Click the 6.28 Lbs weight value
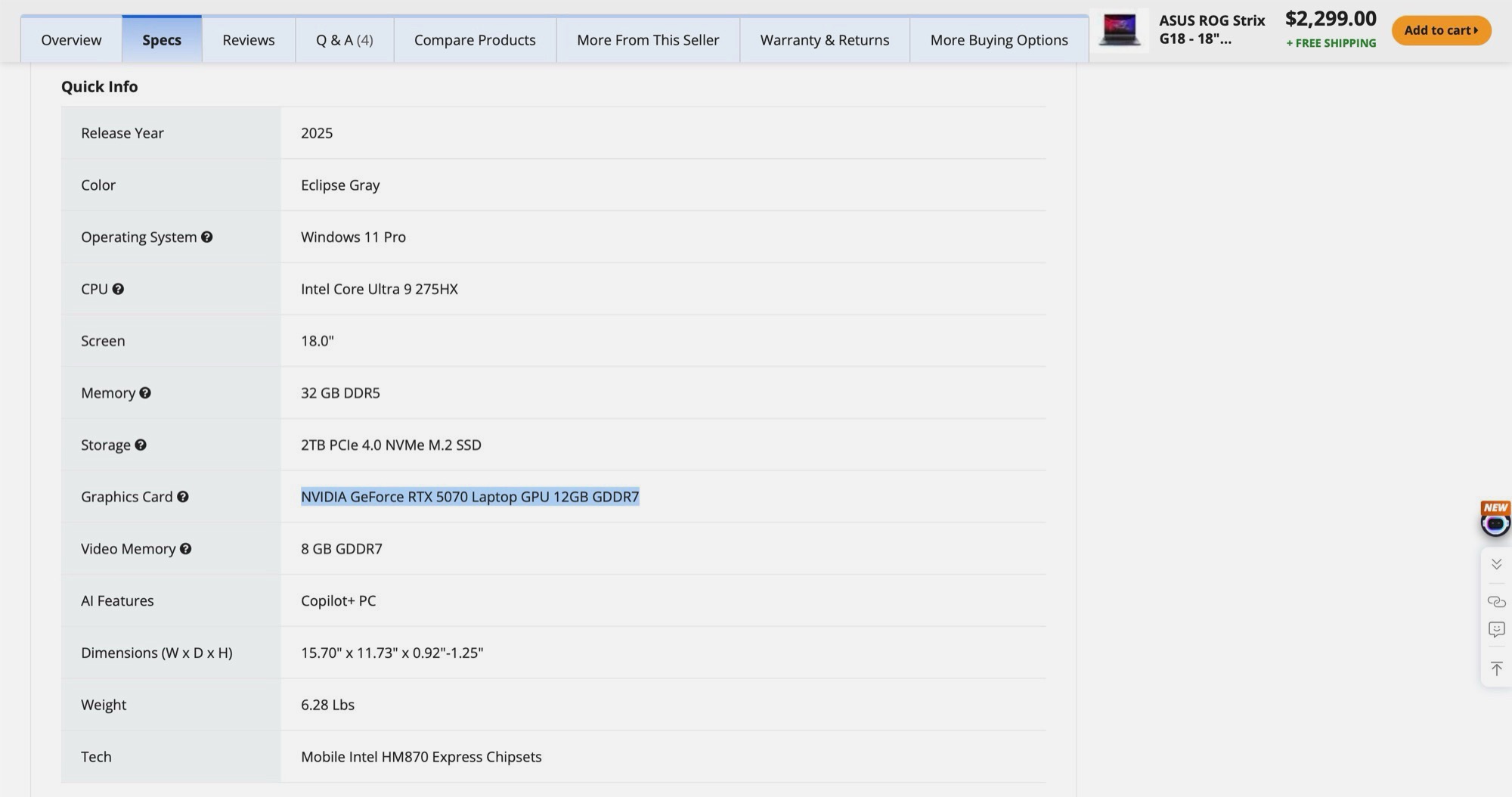 click(327, 705)
